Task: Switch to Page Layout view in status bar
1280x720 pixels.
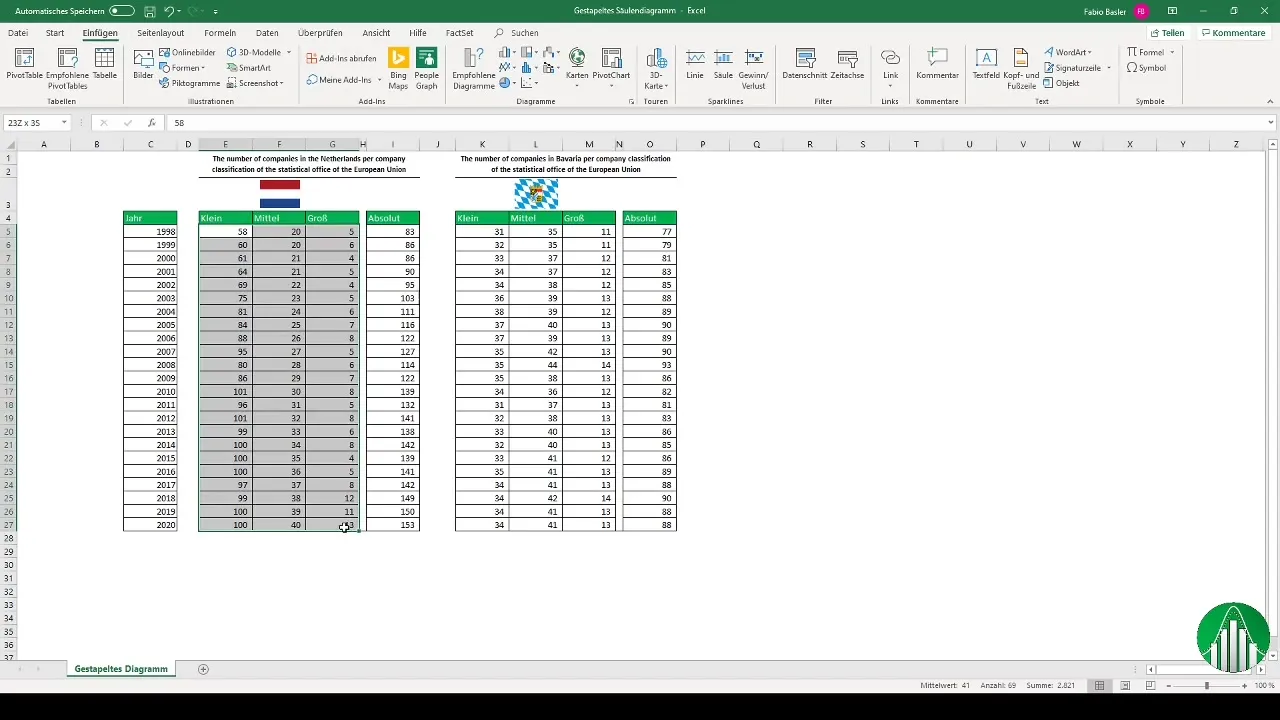Action: (x=1125, y=686)
